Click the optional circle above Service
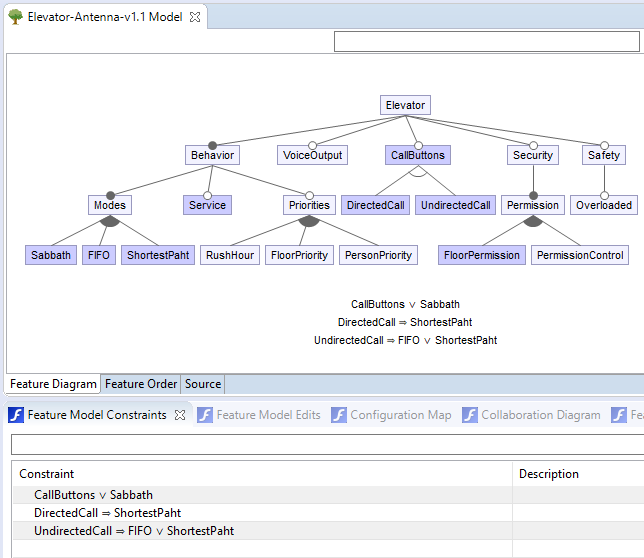This screenshot has width=644, height=558. [x=207, y=195]
